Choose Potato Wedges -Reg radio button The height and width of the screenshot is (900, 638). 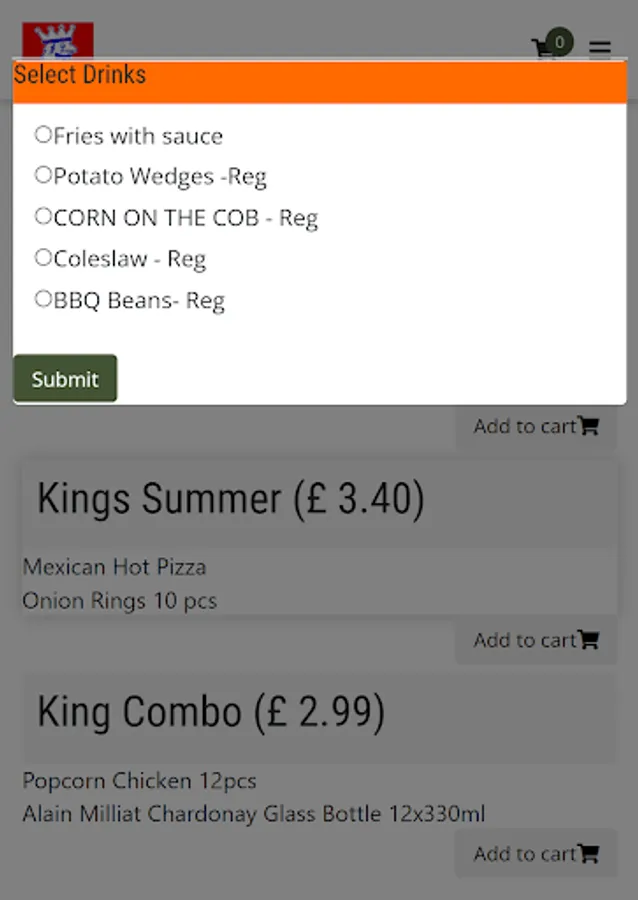[43, 175]
